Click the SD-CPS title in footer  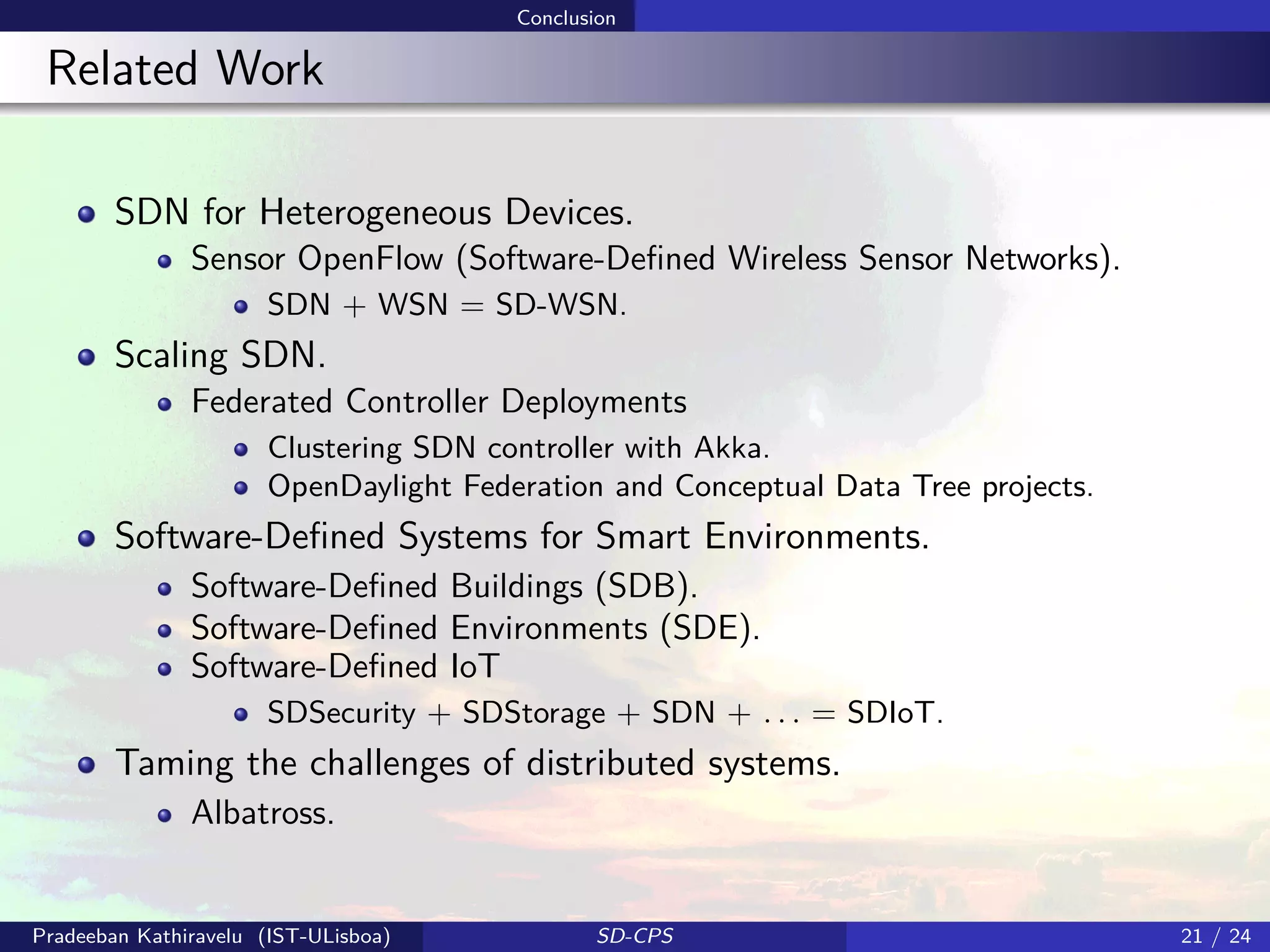click(634, 936)
